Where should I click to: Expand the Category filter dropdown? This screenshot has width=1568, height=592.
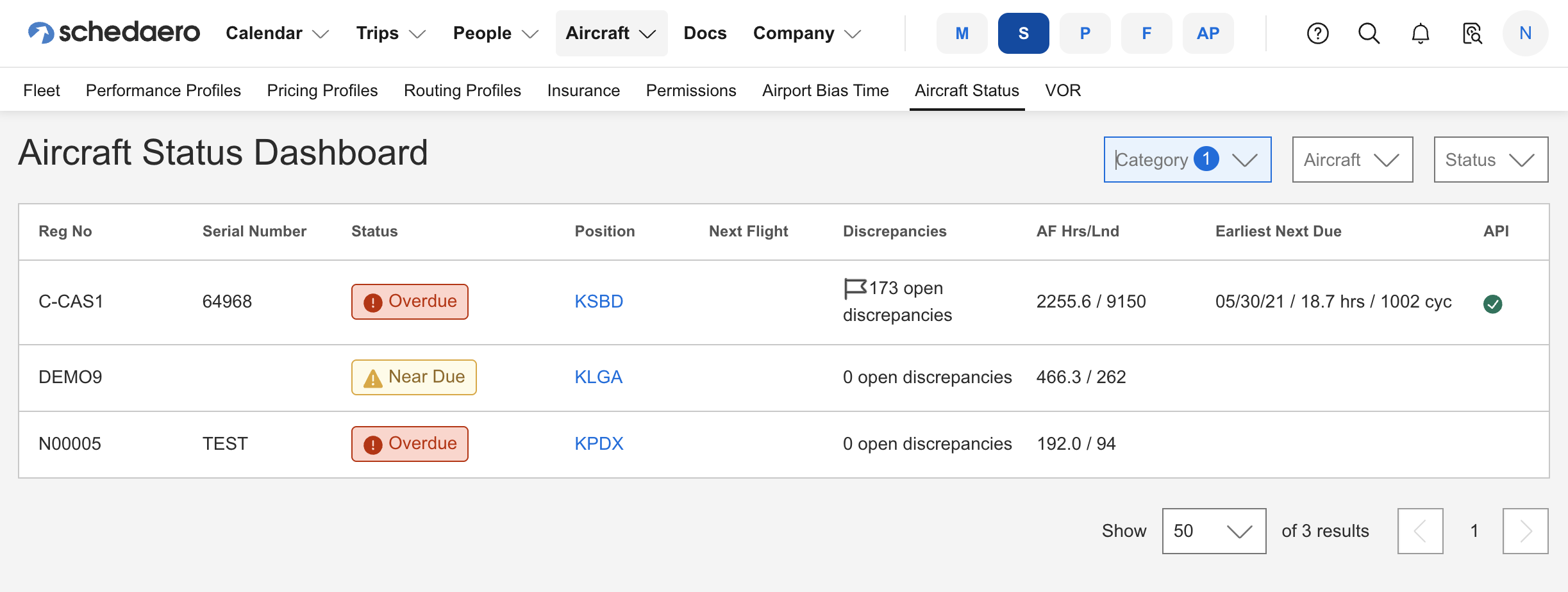pyautogui.click(x=1187, y=160)
